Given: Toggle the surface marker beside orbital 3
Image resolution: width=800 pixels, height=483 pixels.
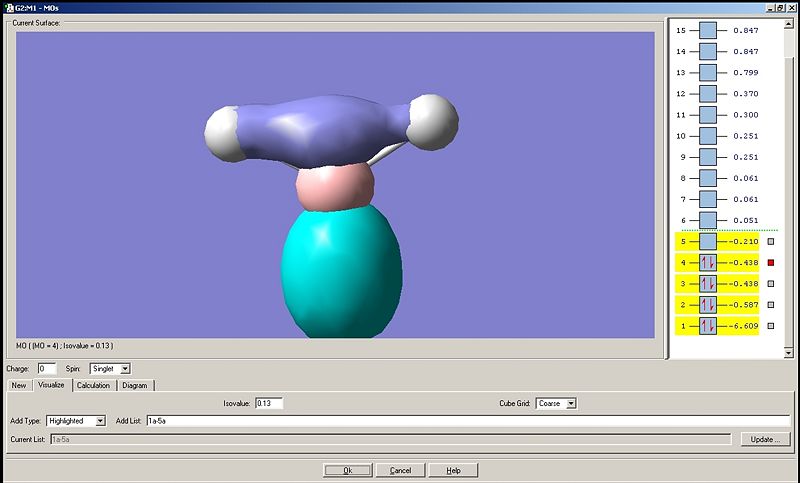Looking at the screenshot, I should click(771, 284).
